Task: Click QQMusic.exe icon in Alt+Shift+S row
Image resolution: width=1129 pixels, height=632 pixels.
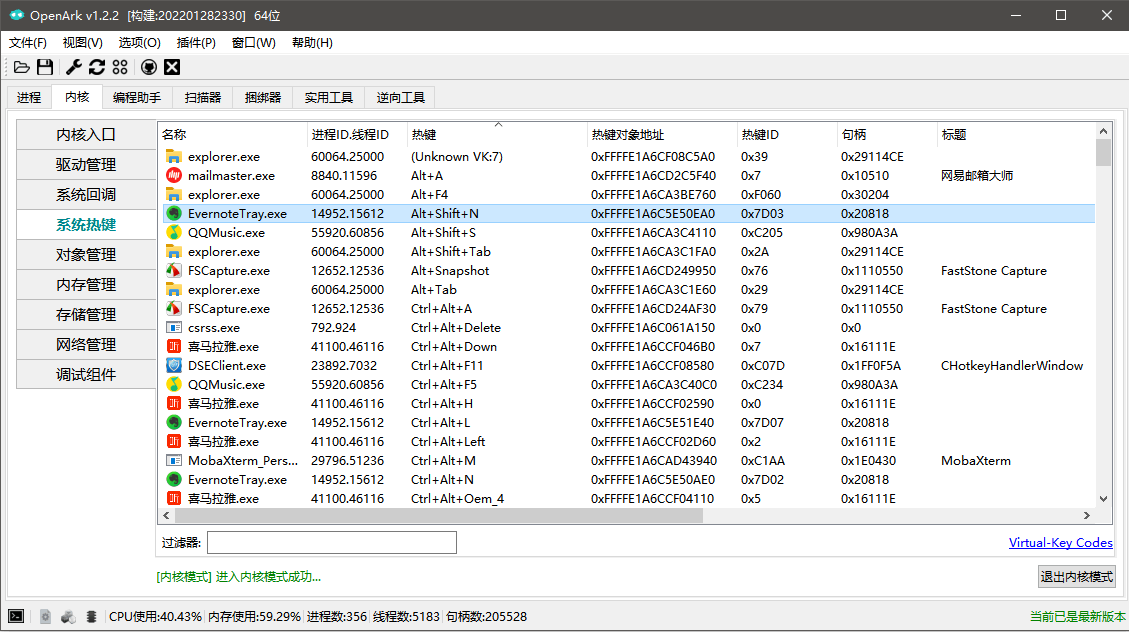Action: pyautogui.click(x=174, y=233)
